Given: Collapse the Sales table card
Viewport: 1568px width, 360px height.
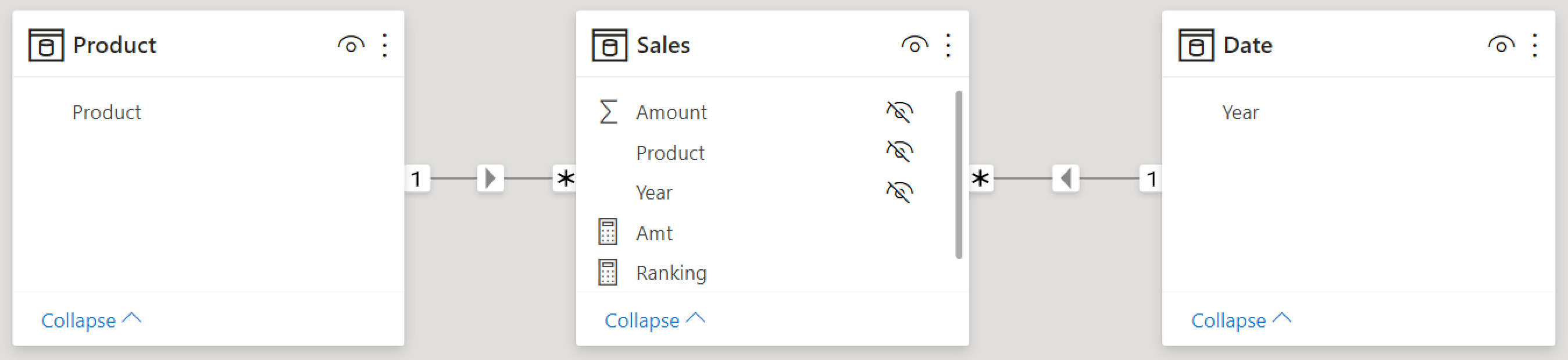Looking at the screenshot, I should 655,320.
